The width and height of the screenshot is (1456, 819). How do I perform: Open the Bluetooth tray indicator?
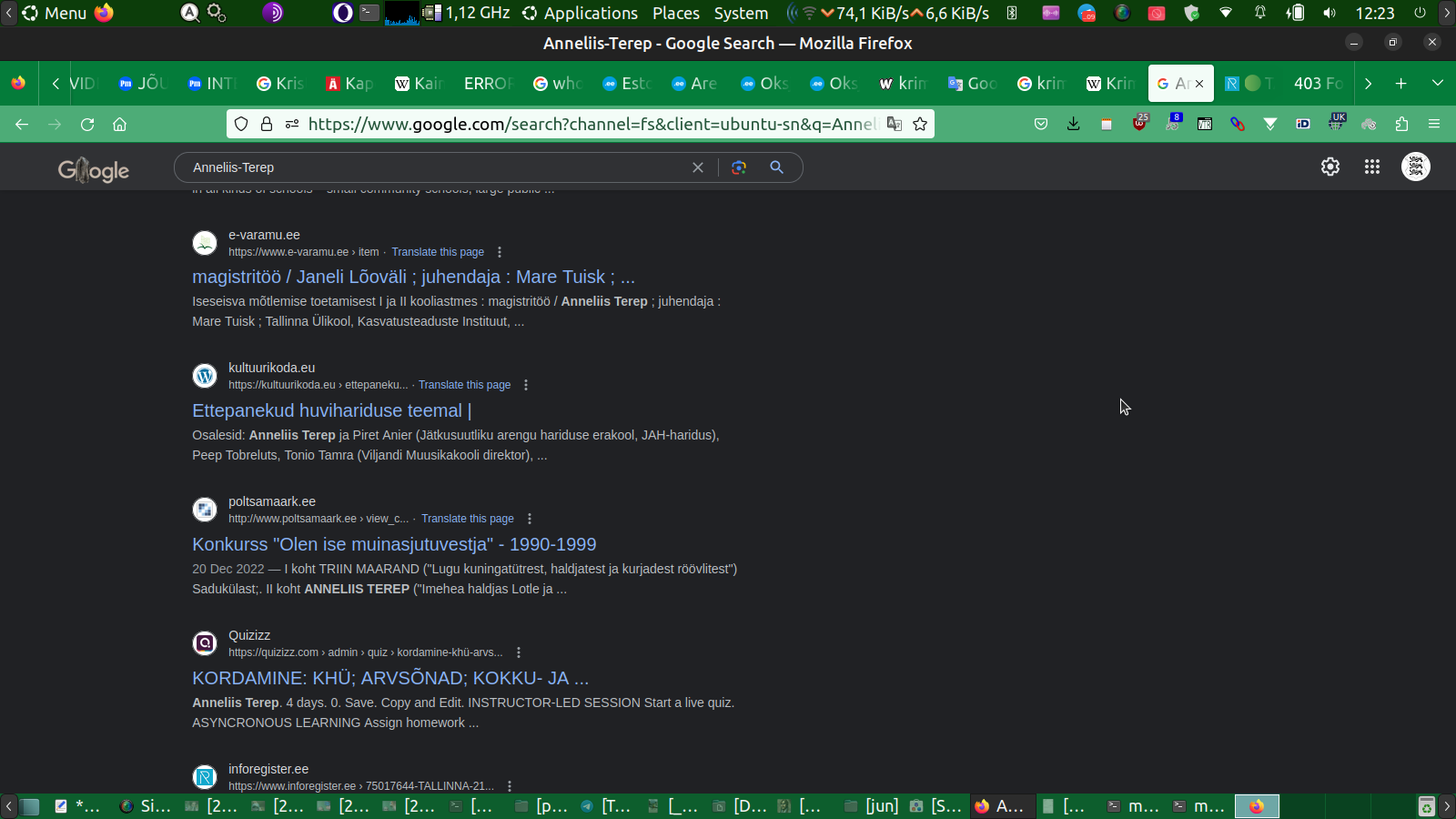1012,13
